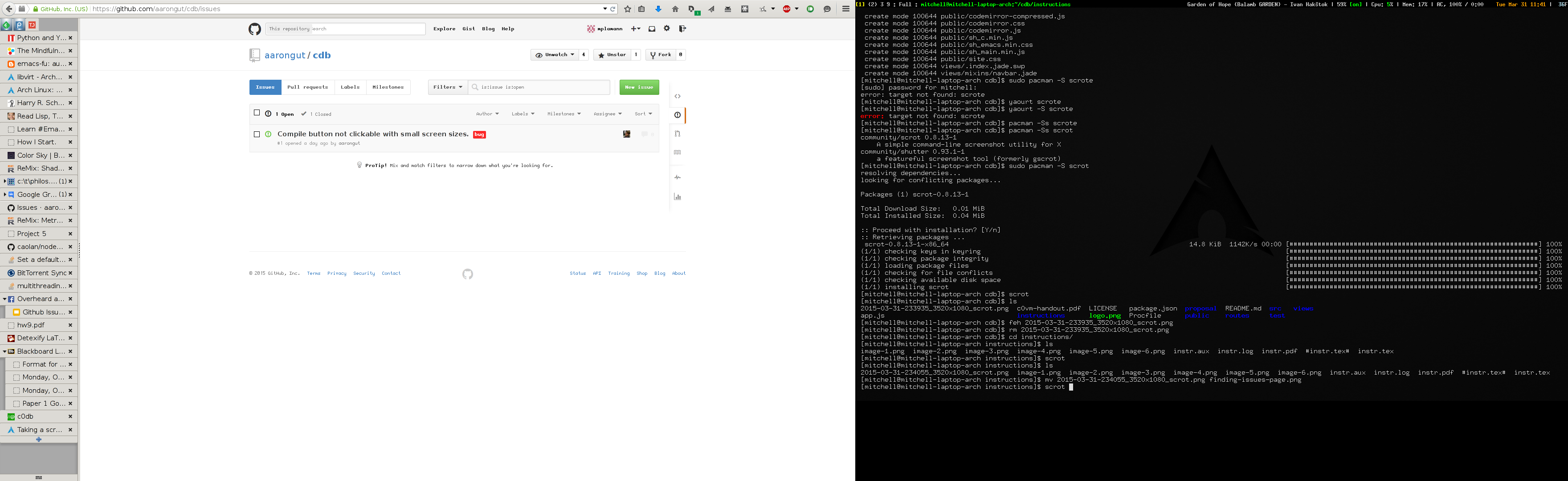Open the Filters dropdown

[447, 87]
